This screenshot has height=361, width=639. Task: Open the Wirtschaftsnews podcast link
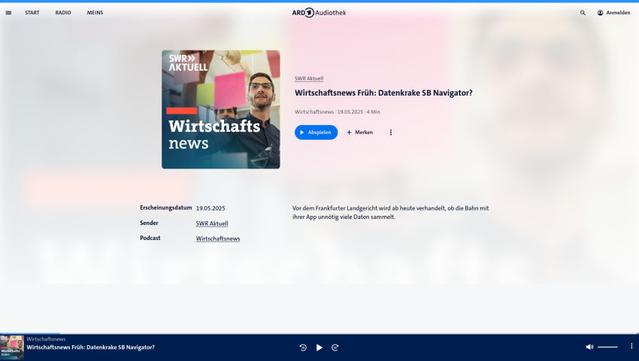tap(218, 239)
